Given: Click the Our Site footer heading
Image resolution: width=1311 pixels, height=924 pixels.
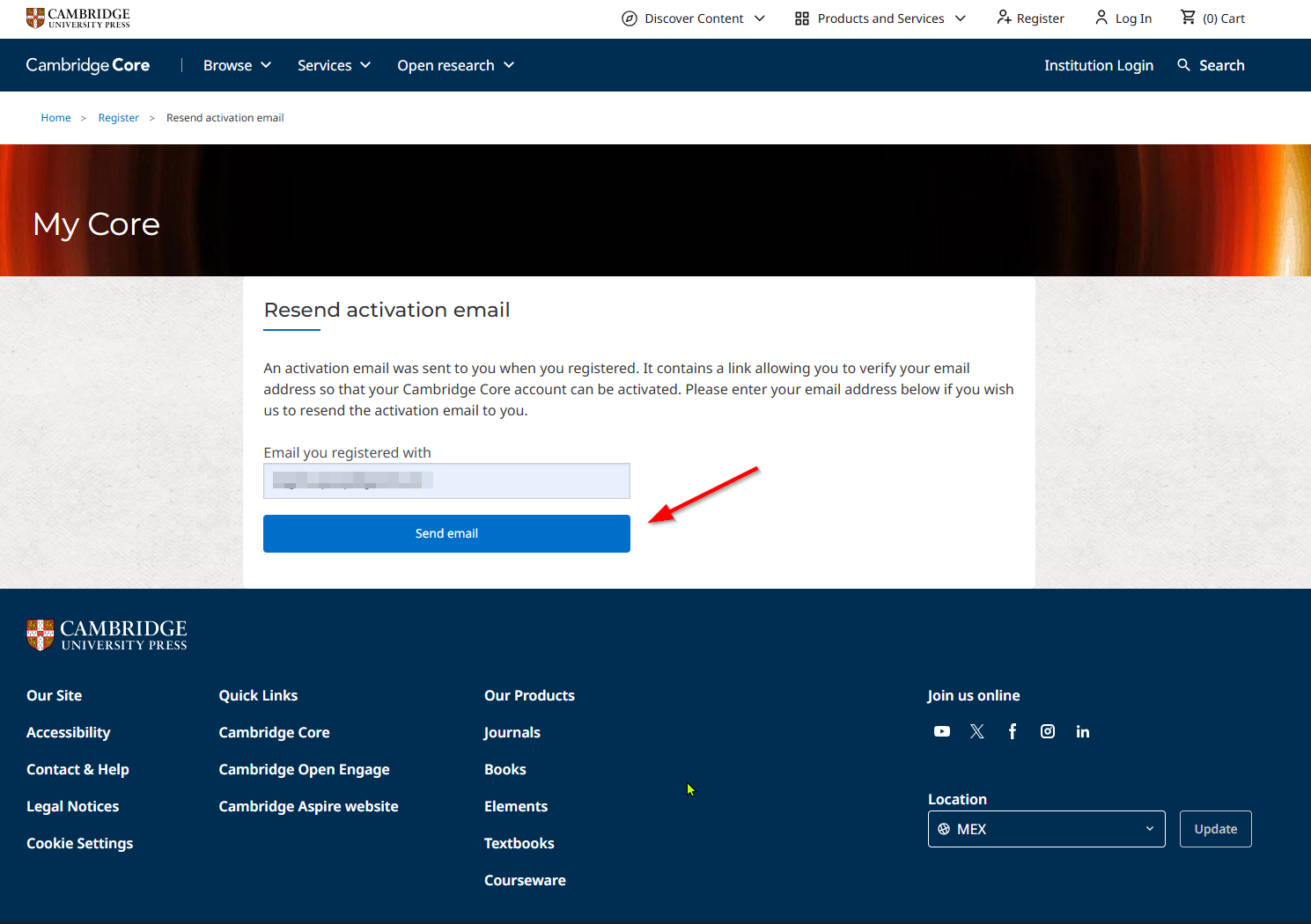Looking at the screenshot, I should point(55,695).
